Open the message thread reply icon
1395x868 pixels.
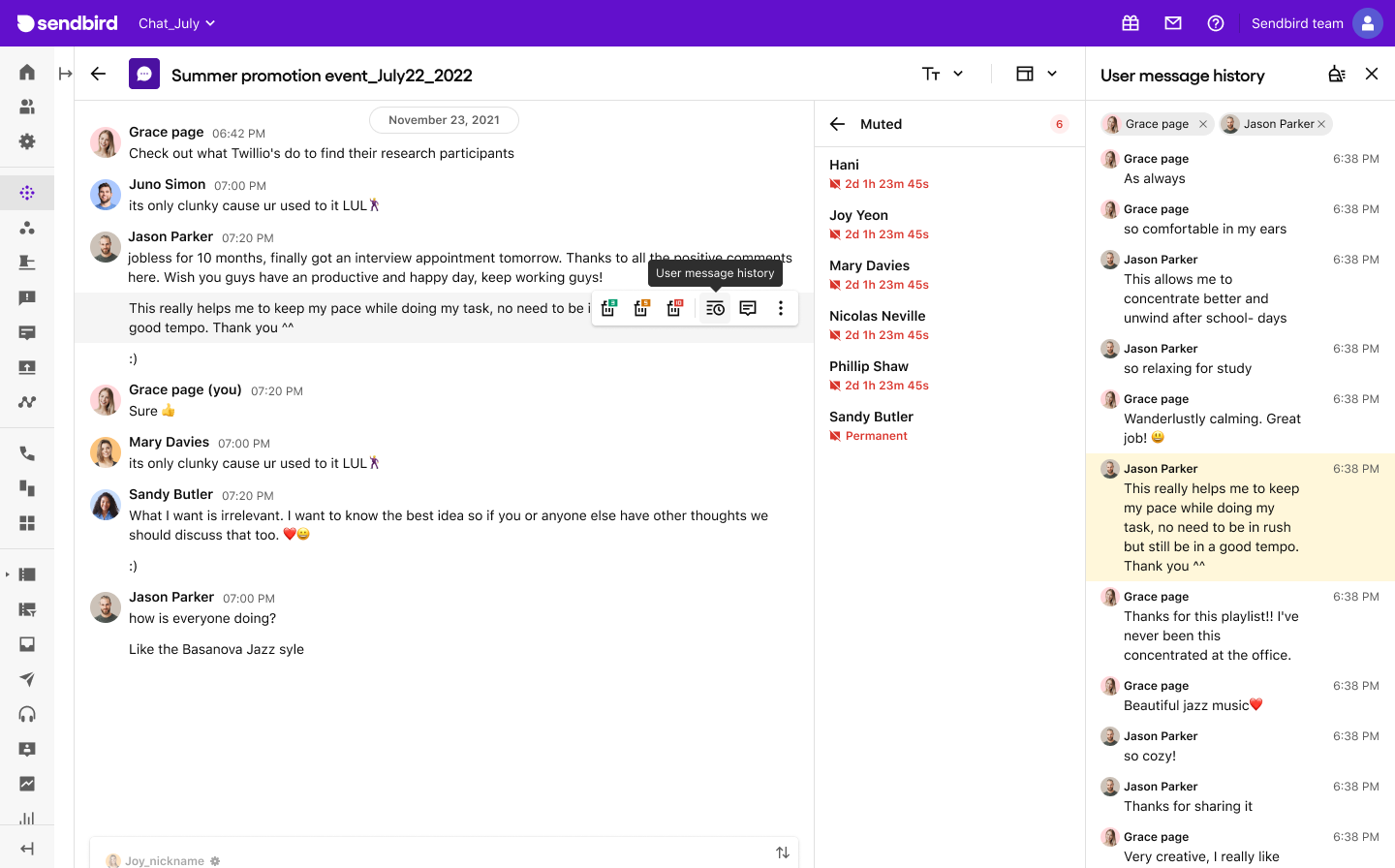(747, 308)
